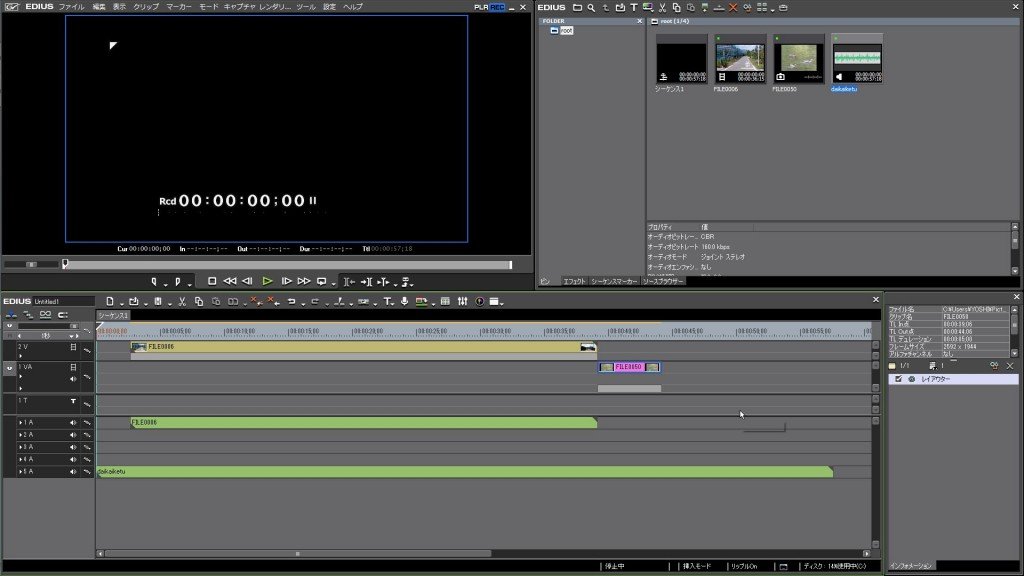
Task: Click the Rewind button in the player
Action: [x=230, y=281]
